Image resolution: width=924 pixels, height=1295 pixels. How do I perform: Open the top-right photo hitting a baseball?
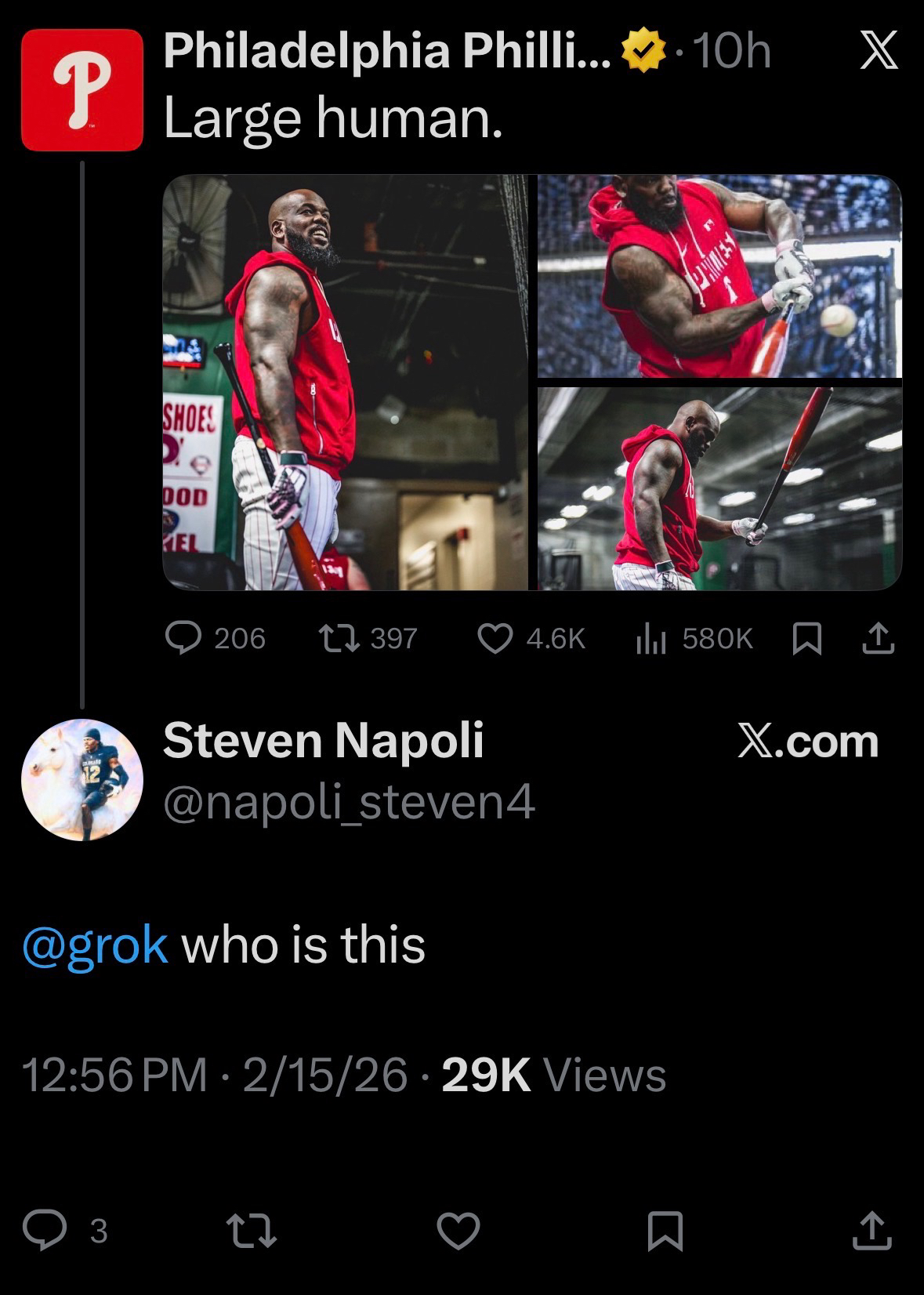[719, 276]
